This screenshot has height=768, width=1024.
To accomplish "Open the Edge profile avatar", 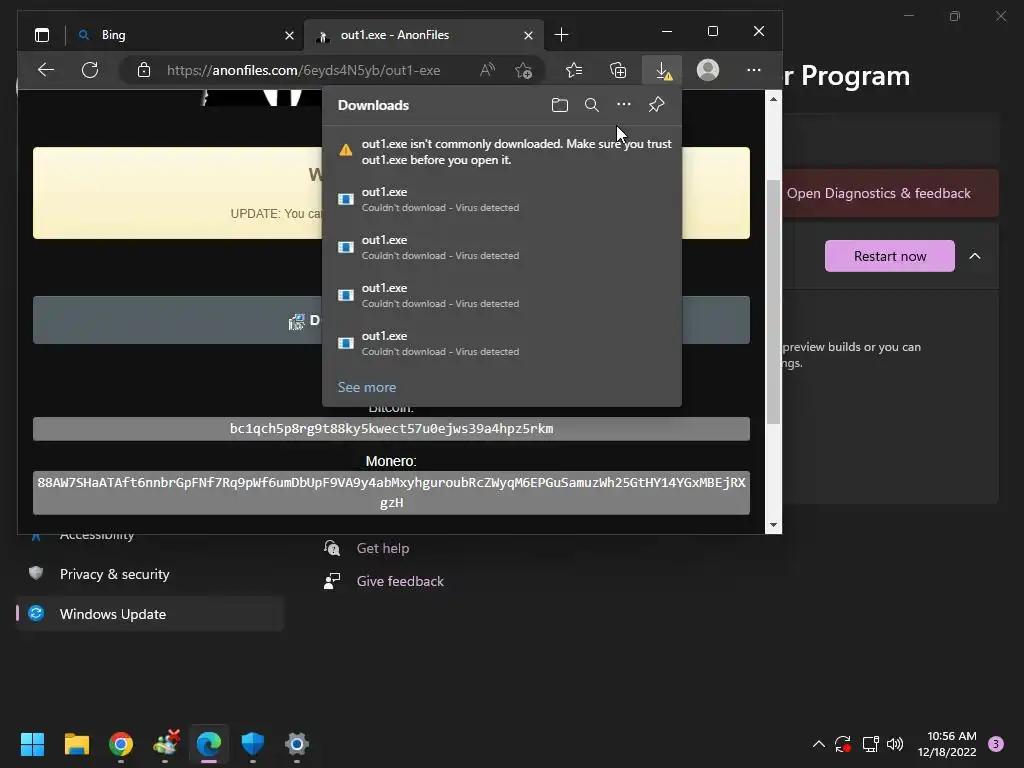I will click(x=707, y=70).
